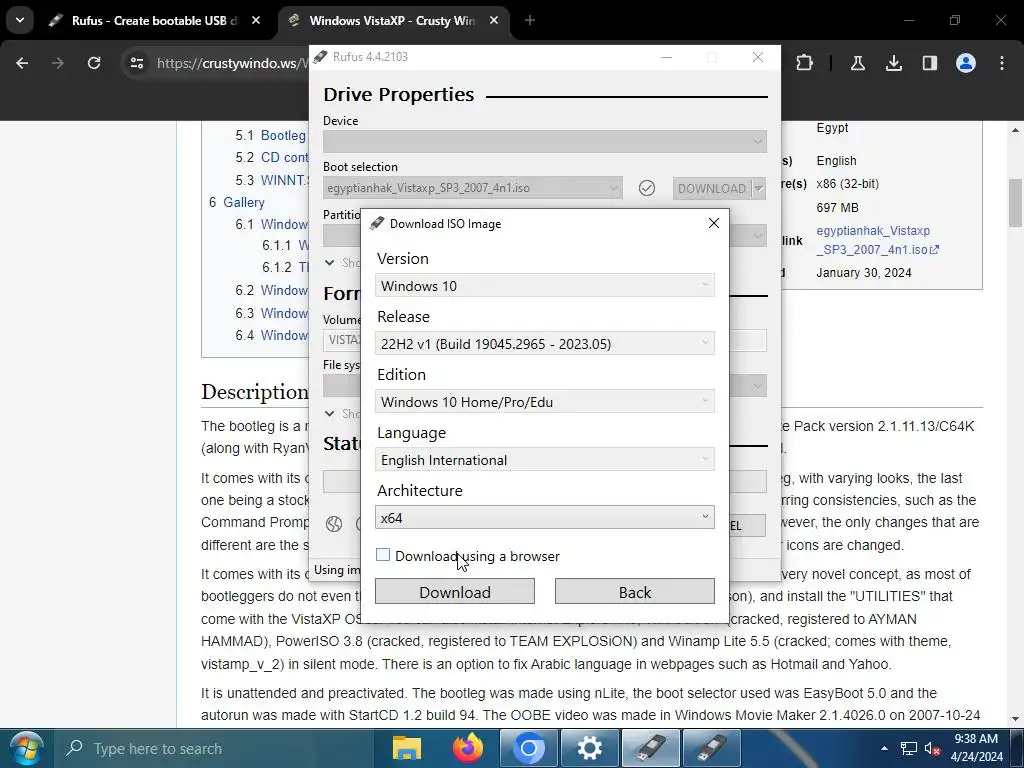Go back in the browser

pyautogui.click(x=22, y=63)
